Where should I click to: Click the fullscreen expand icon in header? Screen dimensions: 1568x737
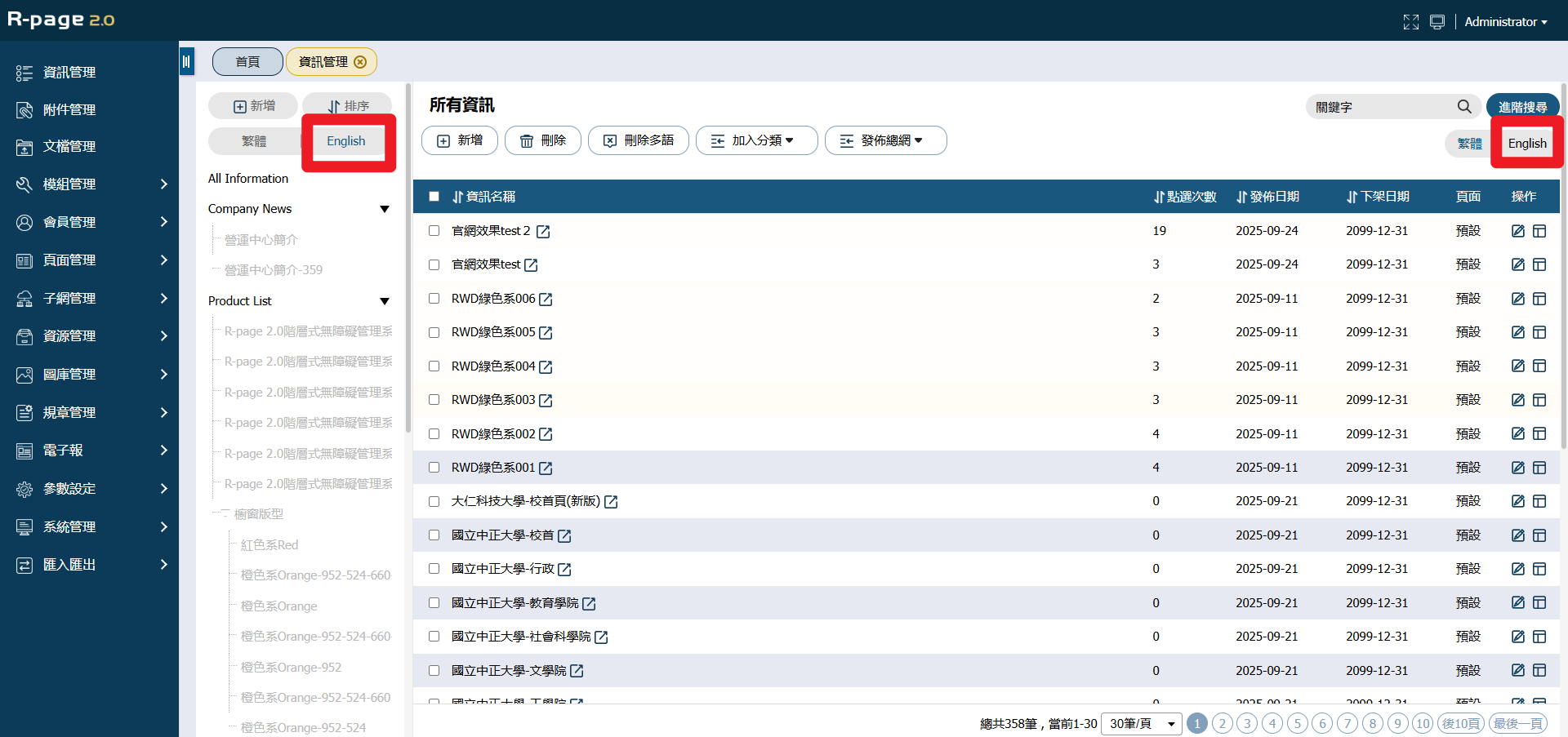[x=1410, y=22]
